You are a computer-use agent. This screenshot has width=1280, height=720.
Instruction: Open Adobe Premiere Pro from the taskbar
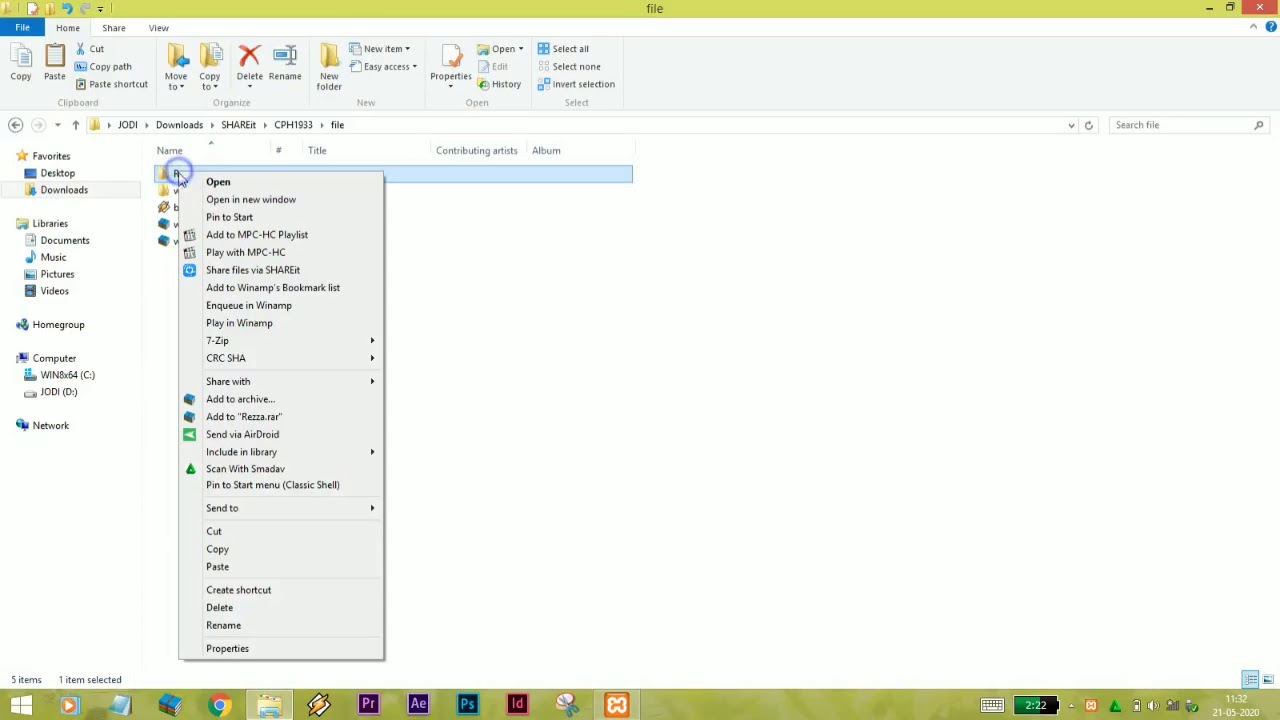click(368, 705)
